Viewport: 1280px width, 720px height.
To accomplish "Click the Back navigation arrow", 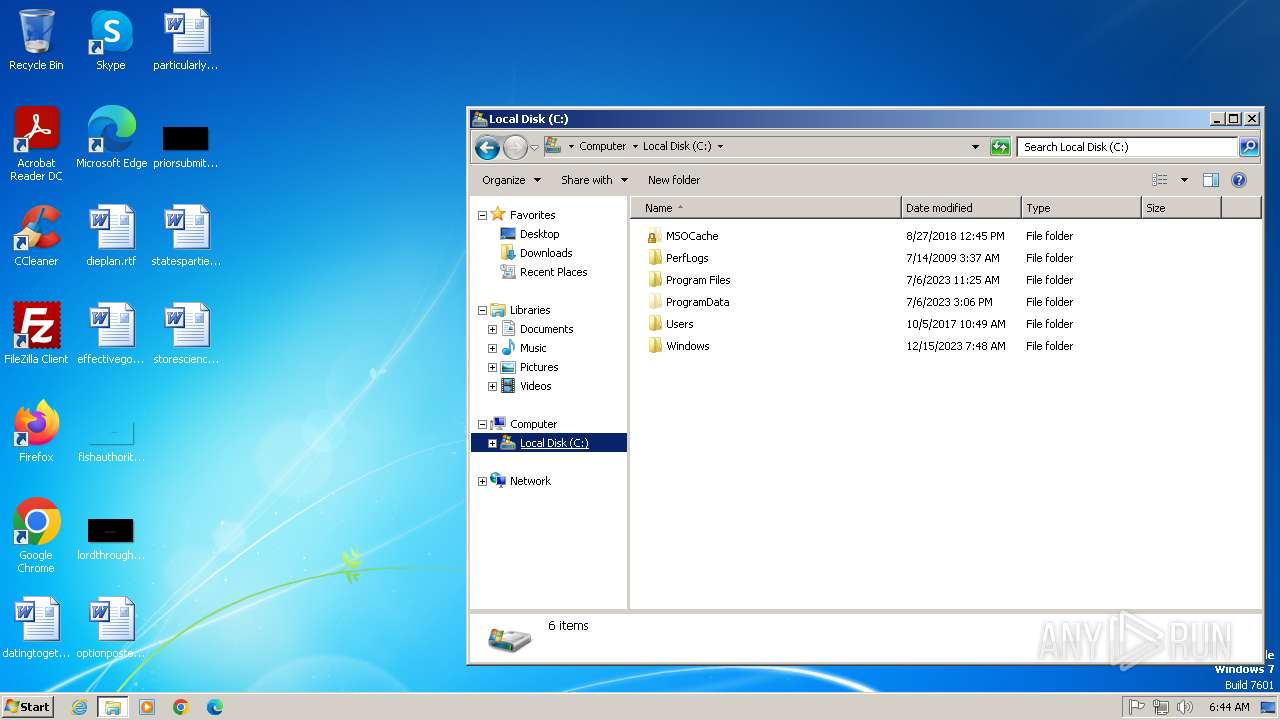I will point(487,147).
